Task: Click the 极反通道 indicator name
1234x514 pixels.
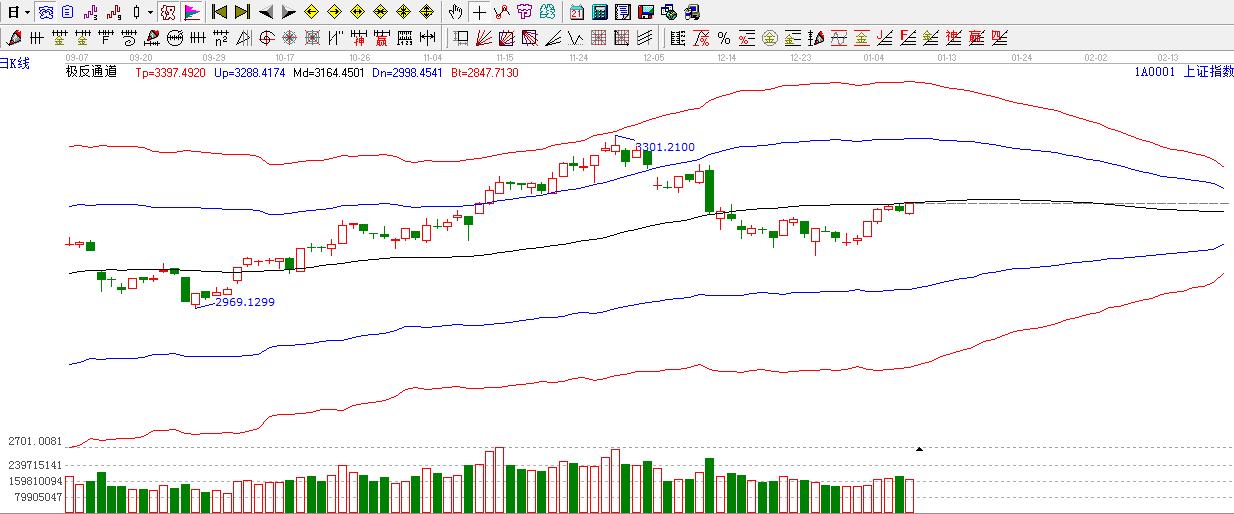Action: click(x=91, y=72)
